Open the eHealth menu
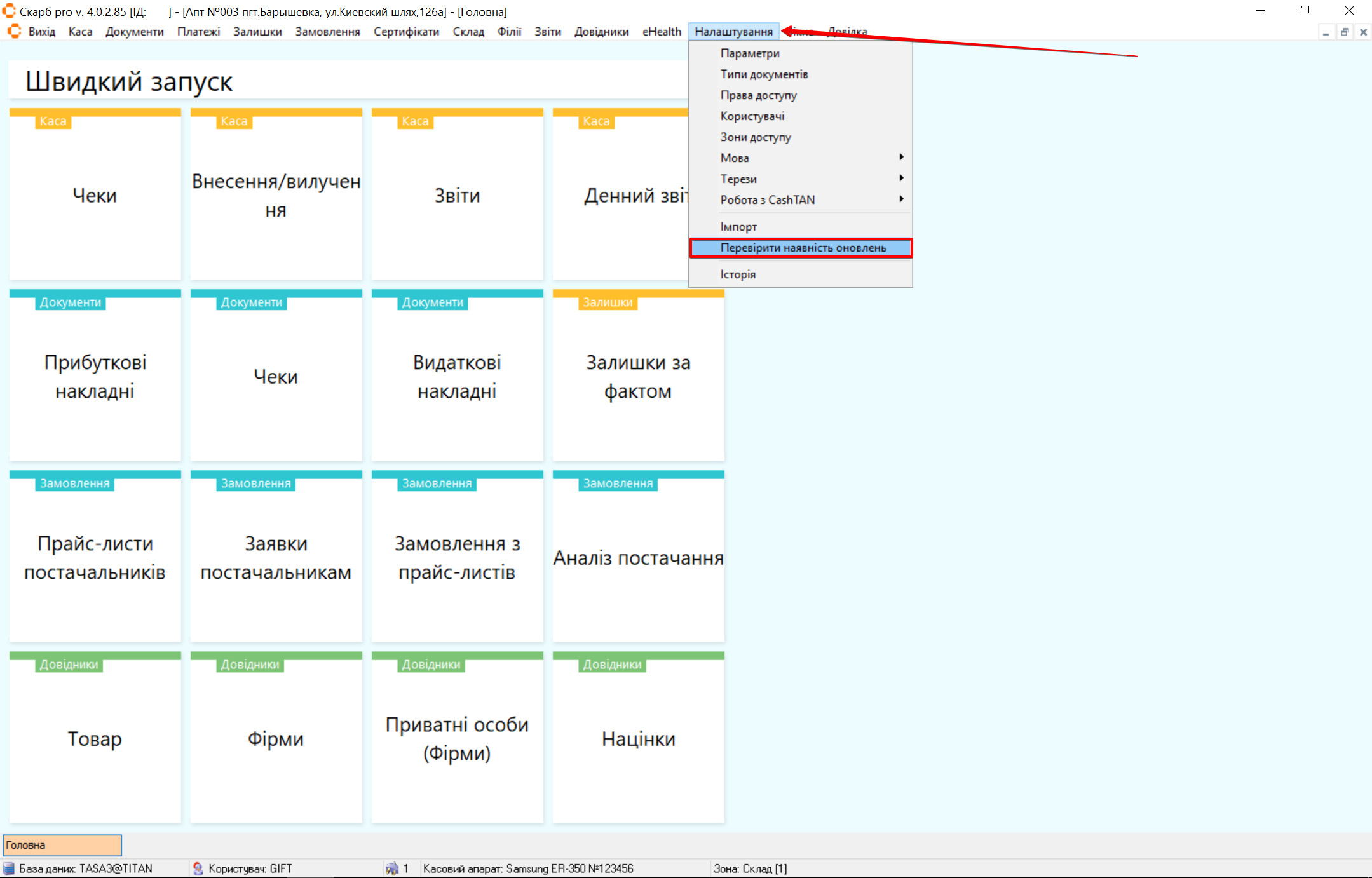Screen dimensions: 1372x878 pos(661,32)
